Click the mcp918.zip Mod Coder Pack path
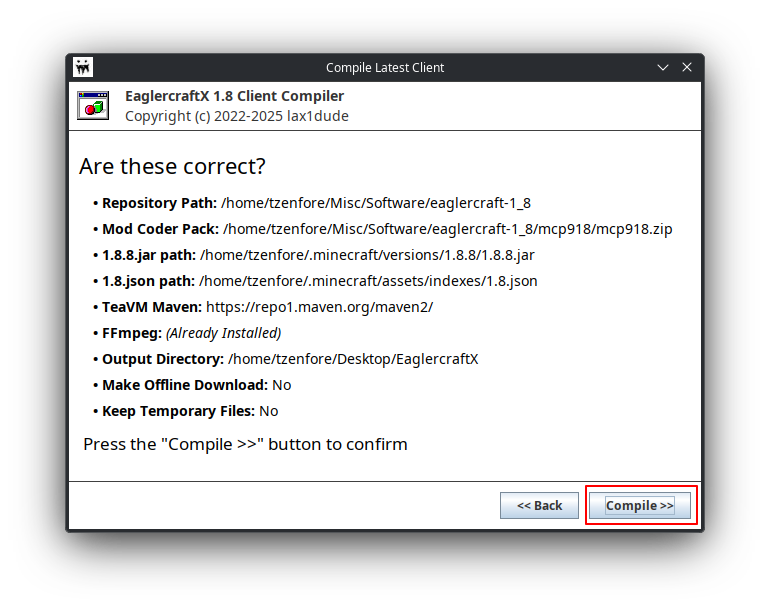The image size is (770, 610). coord(447,229)
